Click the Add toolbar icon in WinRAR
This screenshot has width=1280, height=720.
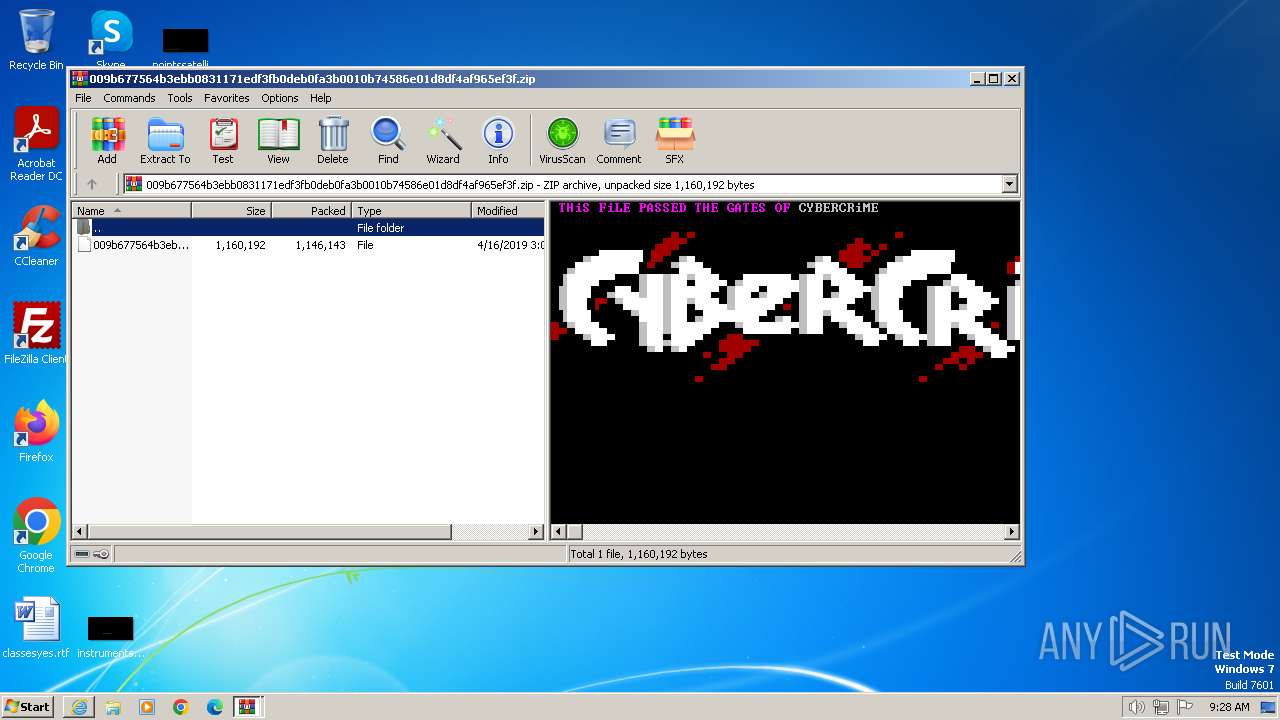[x=107, y=140]
